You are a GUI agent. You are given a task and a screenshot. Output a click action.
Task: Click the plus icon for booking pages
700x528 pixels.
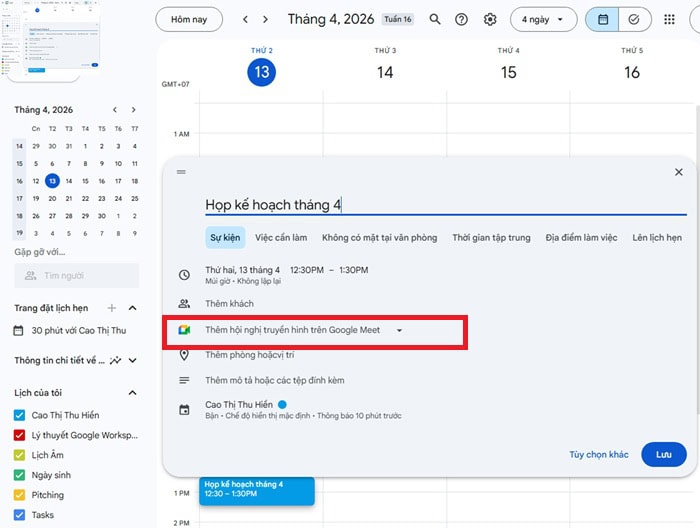click(x=112, y=308)
